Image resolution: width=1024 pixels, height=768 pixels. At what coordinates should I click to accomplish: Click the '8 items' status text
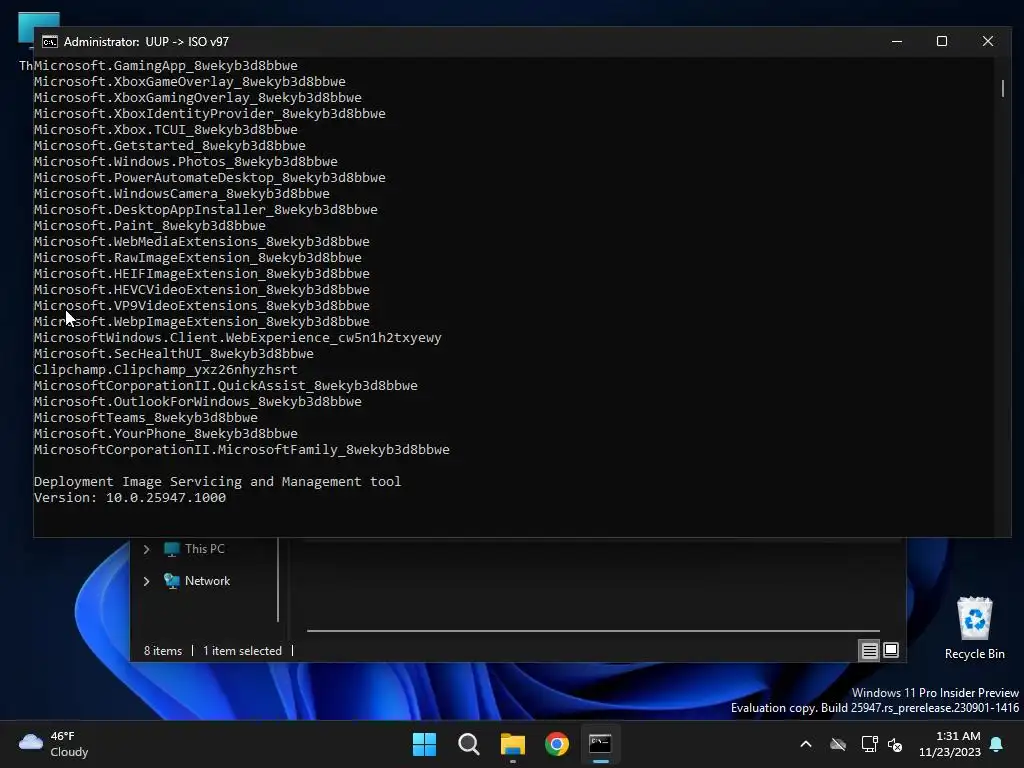163,651
